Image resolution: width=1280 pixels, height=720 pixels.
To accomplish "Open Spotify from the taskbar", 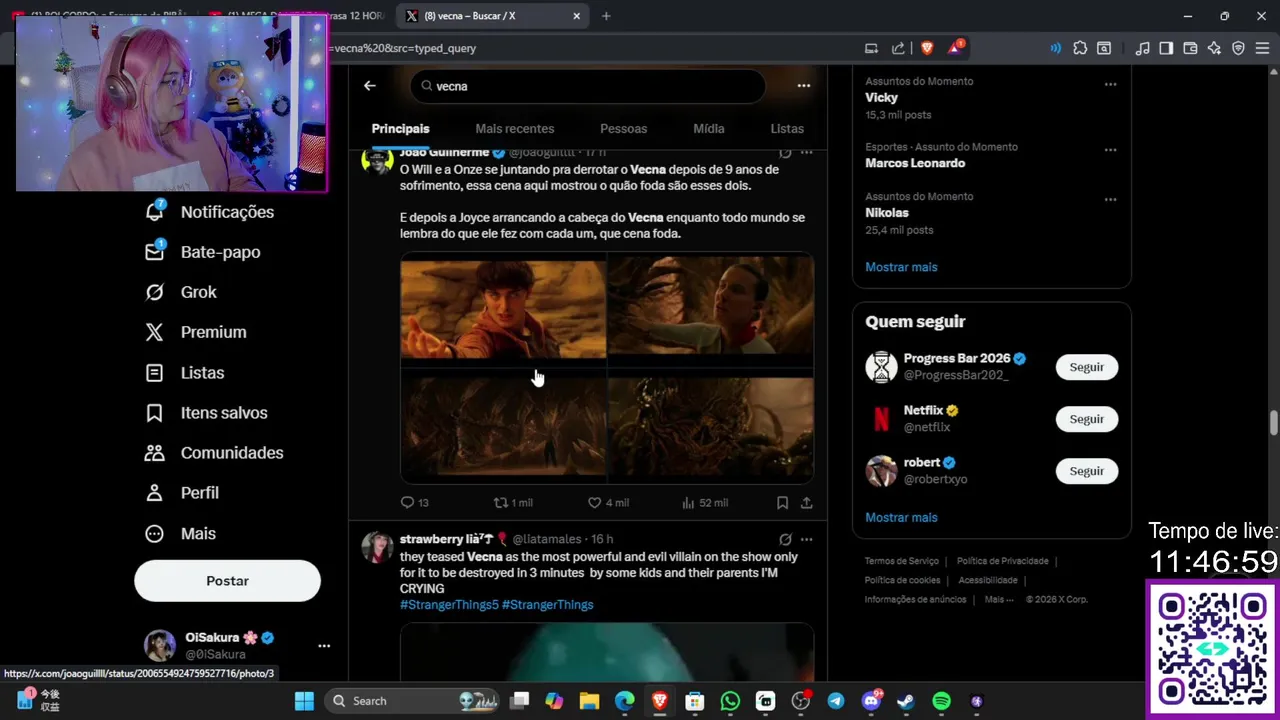I will coord(941,701).
